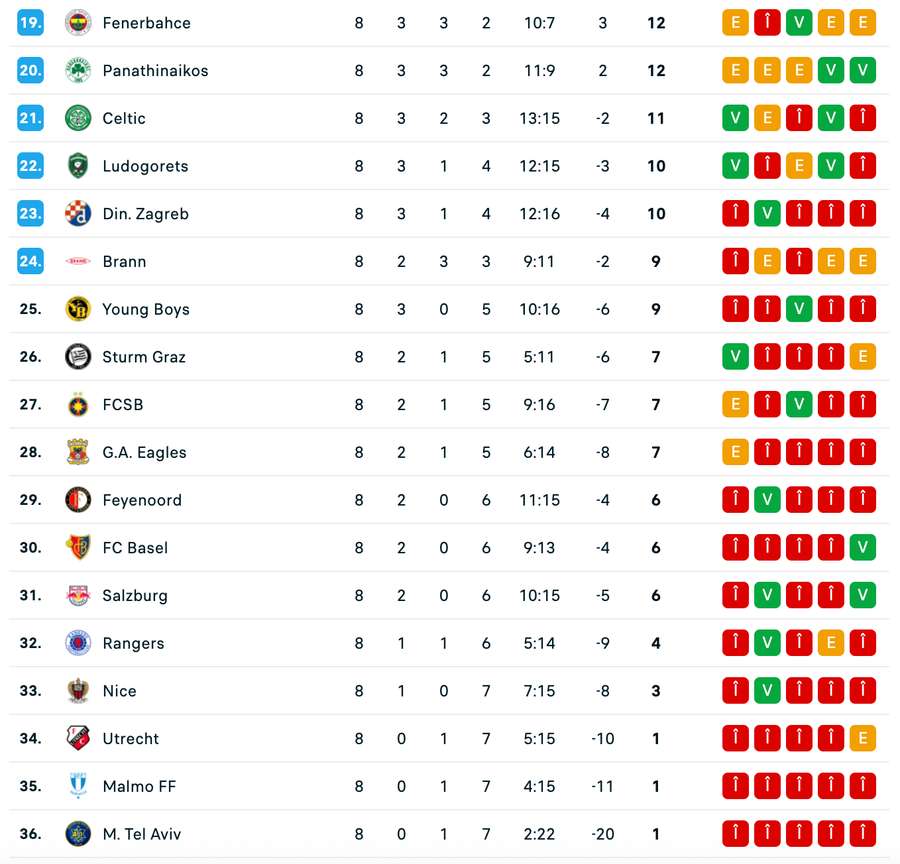Click the Celtic club logo
900x864 pixels.
click(x=78, y=118)
